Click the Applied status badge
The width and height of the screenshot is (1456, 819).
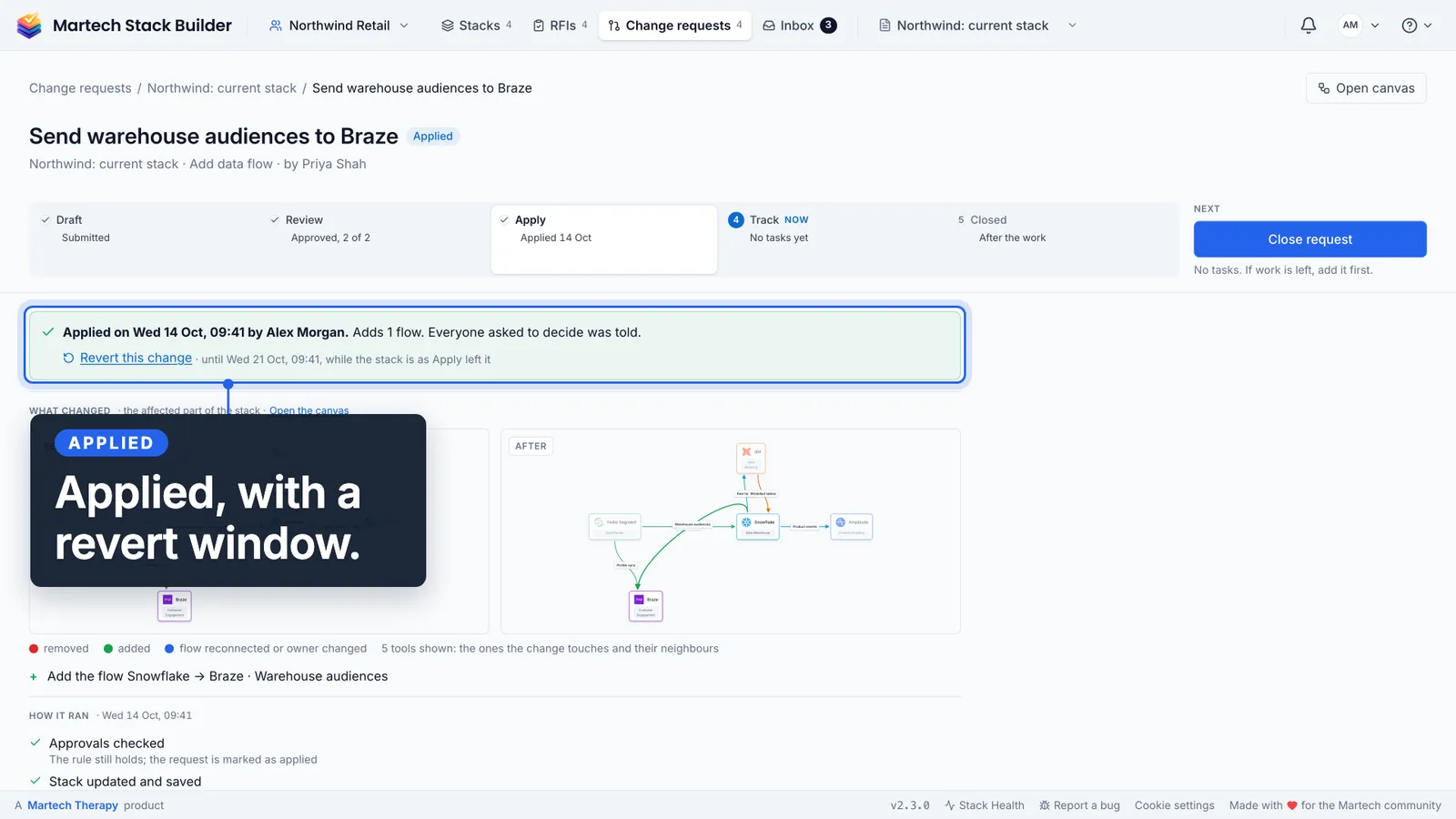point(432,136)
